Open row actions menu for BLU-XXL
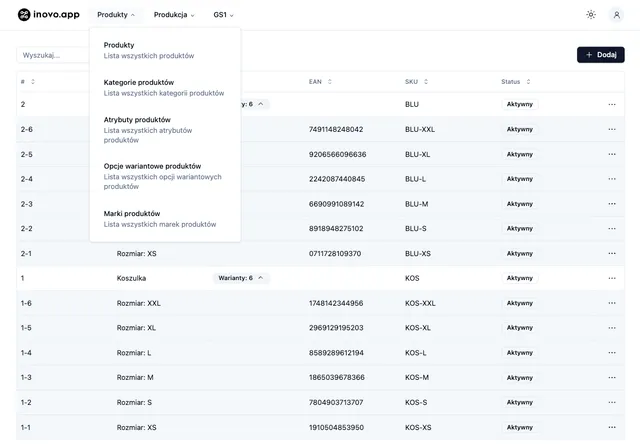Viewport: 640px width, 445px height. click(x=612, y=129)
